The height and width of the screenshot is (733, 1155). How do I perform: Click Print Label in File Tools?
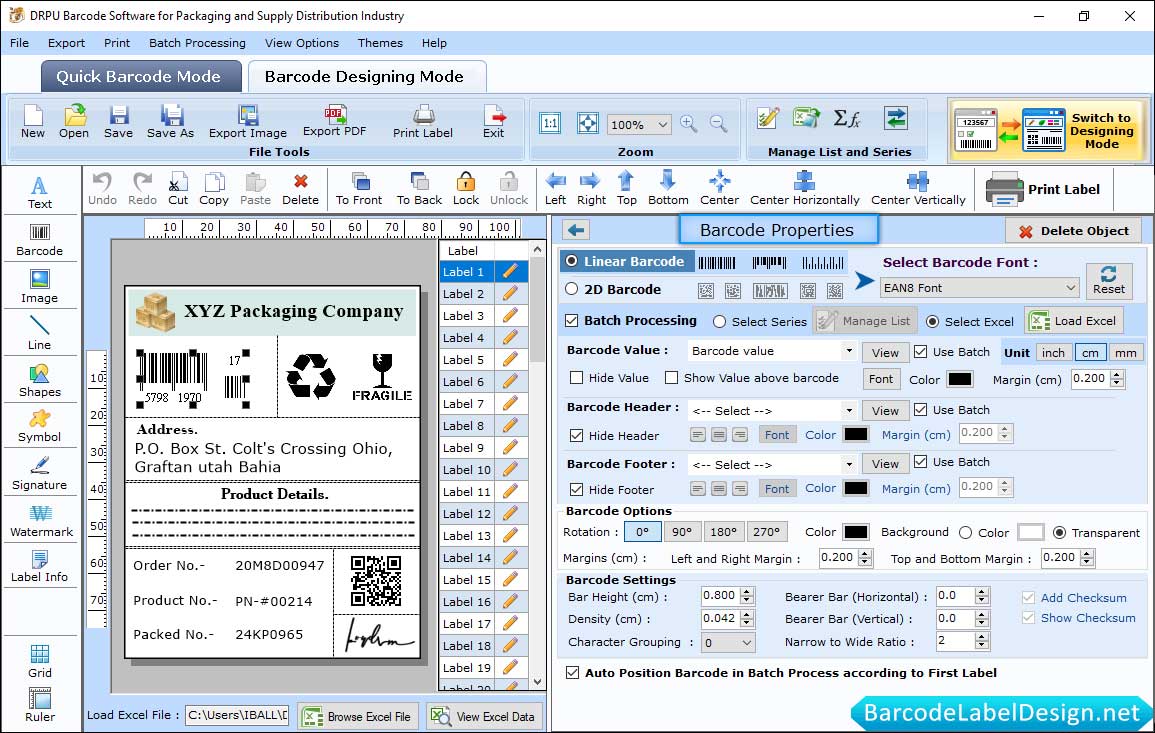[423, 122]
